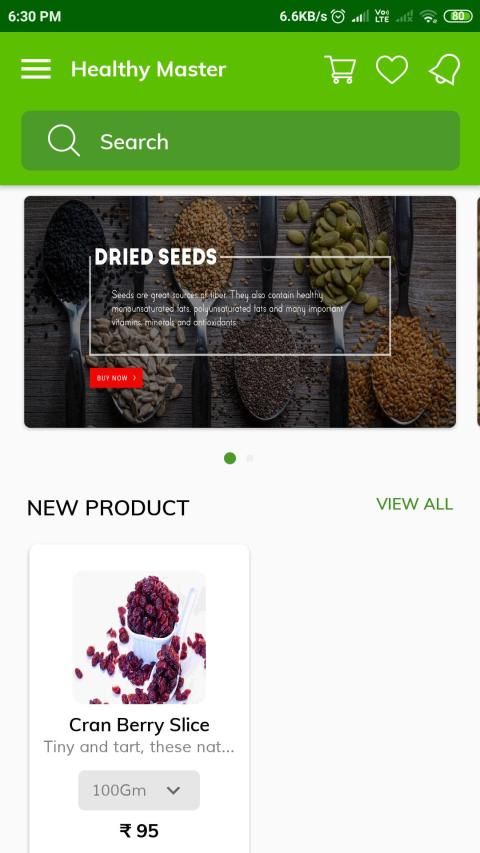Tap the magnifying glass search icon
The height and width of the screenshot is (853, 480).
[x=64, y=141]
